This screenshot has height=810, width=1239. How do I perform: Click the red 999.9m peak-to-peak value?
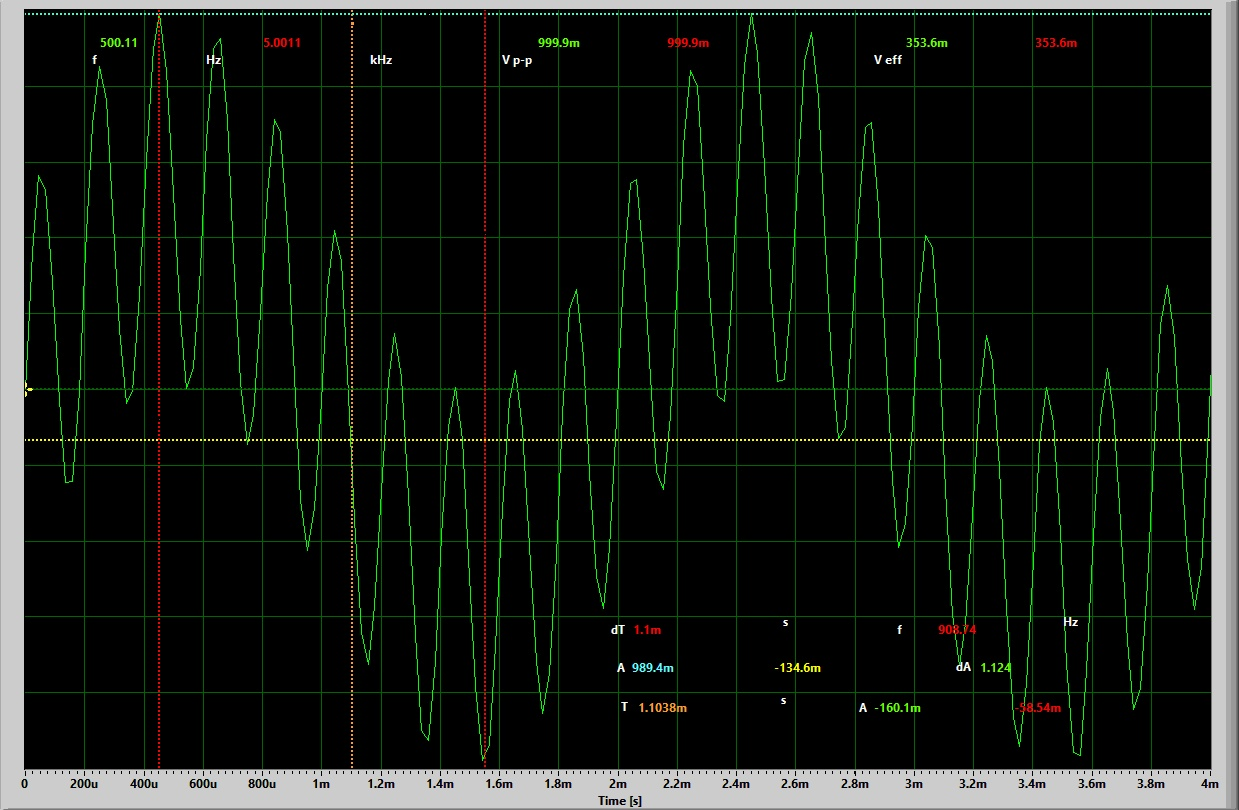click(x=688, y=43)
